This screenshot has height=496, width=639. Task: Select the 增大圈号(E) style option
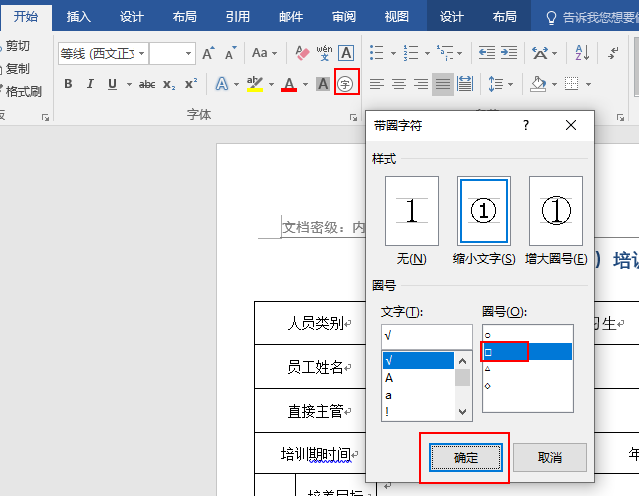click(x=555, y=211)
